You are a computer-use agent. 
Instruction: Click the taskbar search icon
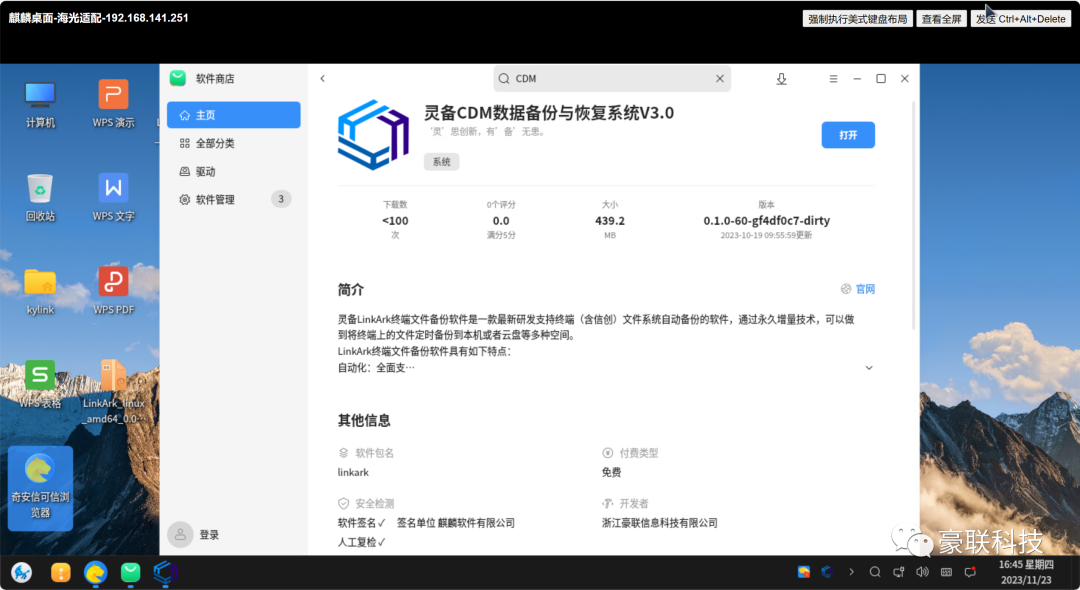[x=875, y=571]
